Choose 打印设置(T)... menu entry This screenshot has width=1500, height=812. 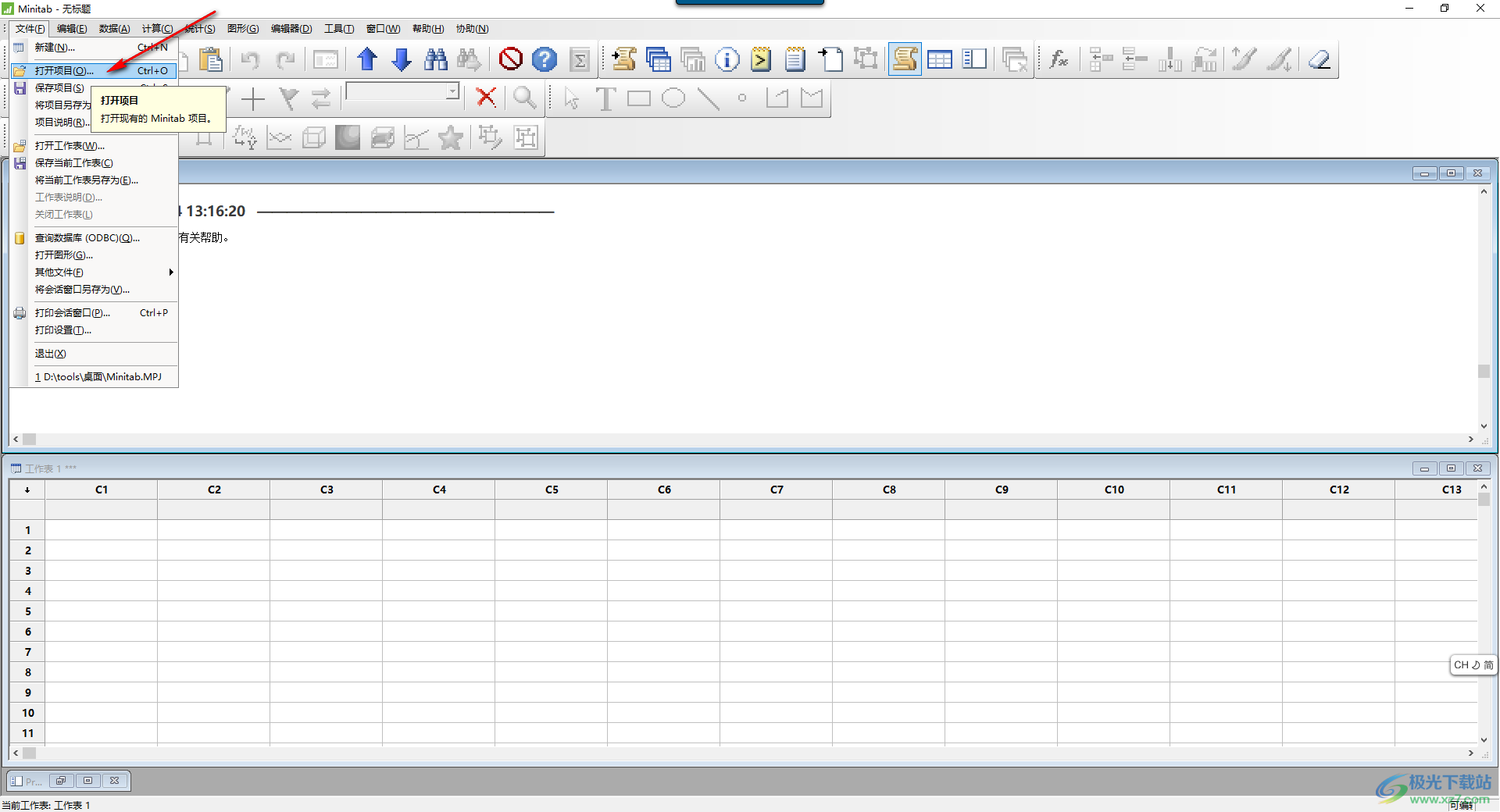pos(94,330)
